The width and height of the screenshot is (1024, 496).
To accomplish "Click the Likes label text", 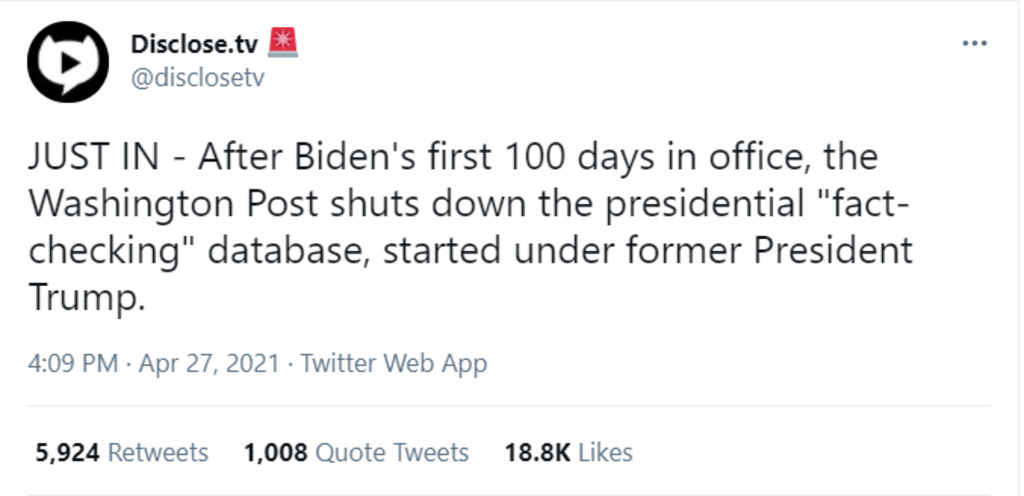I will pos(606,452).
